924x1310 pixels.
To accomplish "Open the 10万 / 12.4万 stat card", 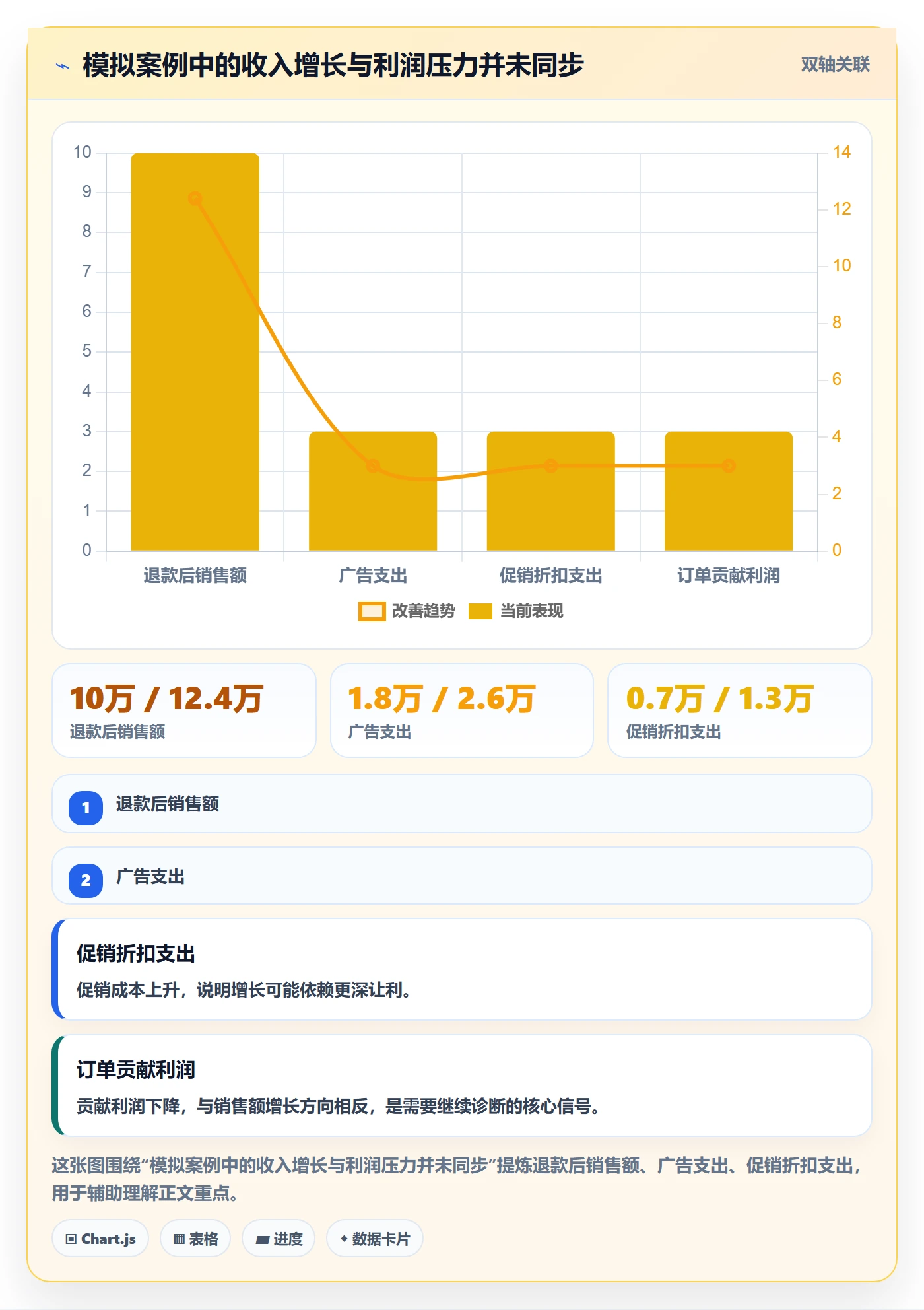I will [184, 710].
